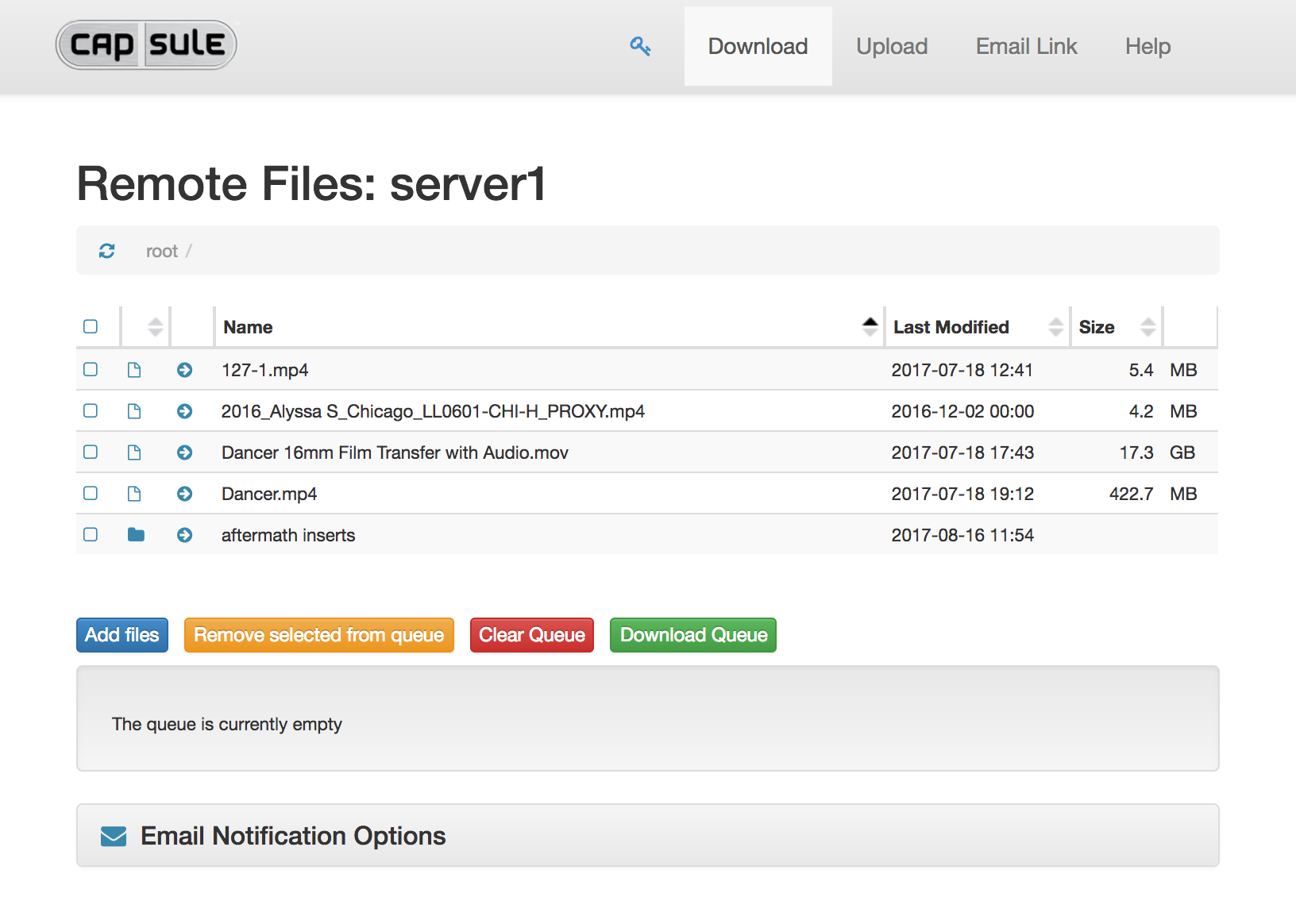The height and width of the screenshot is (924, 1296).
Task: Sort by Last Modified column
Action: [1055, 326]
